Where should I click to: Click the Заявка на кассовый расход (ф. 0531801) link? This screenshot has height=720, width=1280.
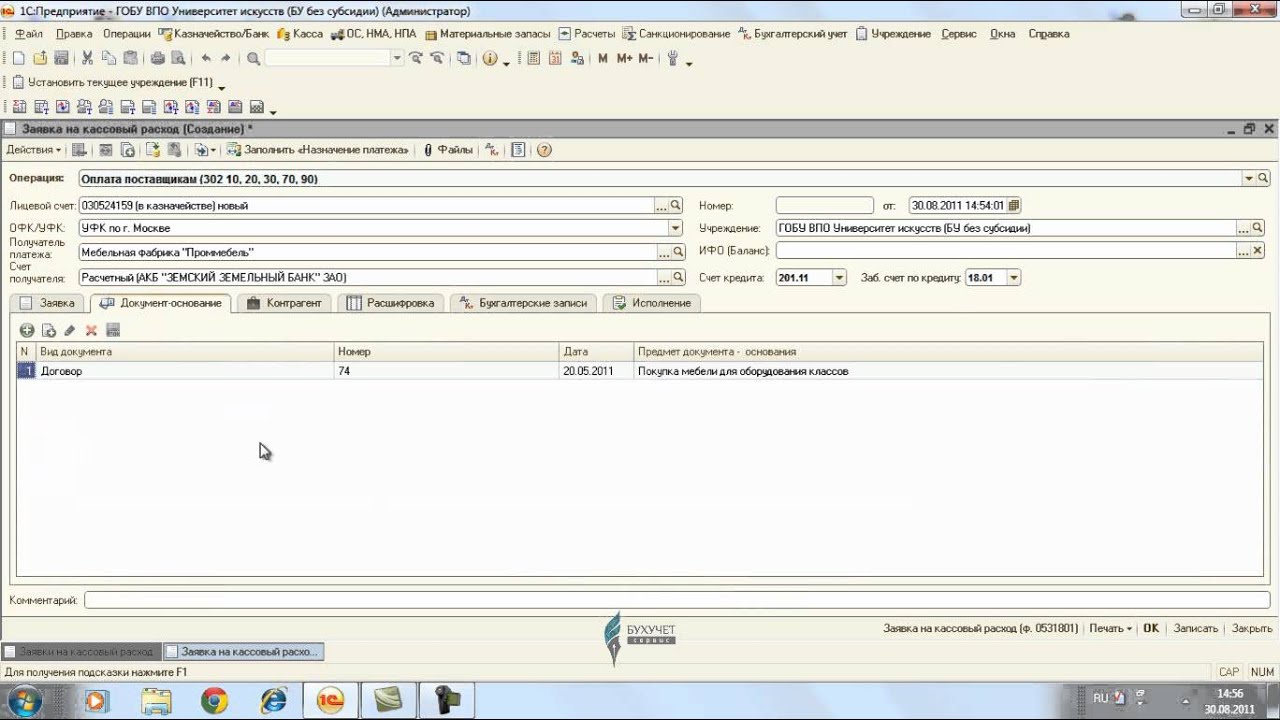tap(981, 628)
